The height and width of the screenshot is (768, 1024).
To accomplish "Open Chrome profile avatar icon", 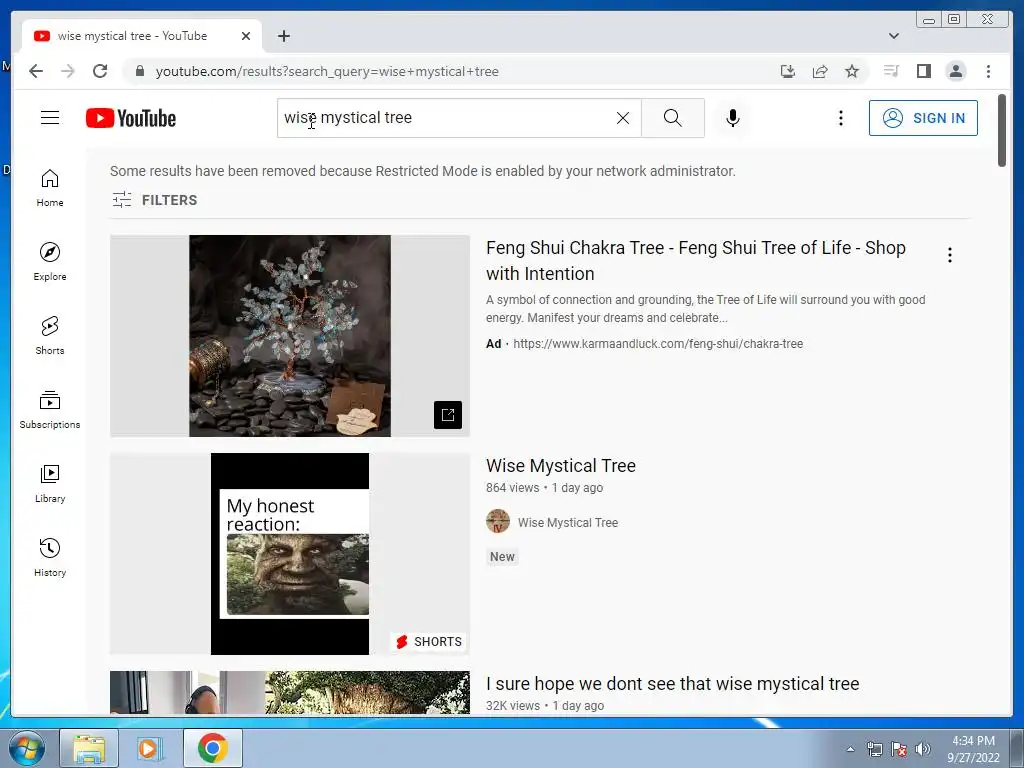I will click(955, 71).
